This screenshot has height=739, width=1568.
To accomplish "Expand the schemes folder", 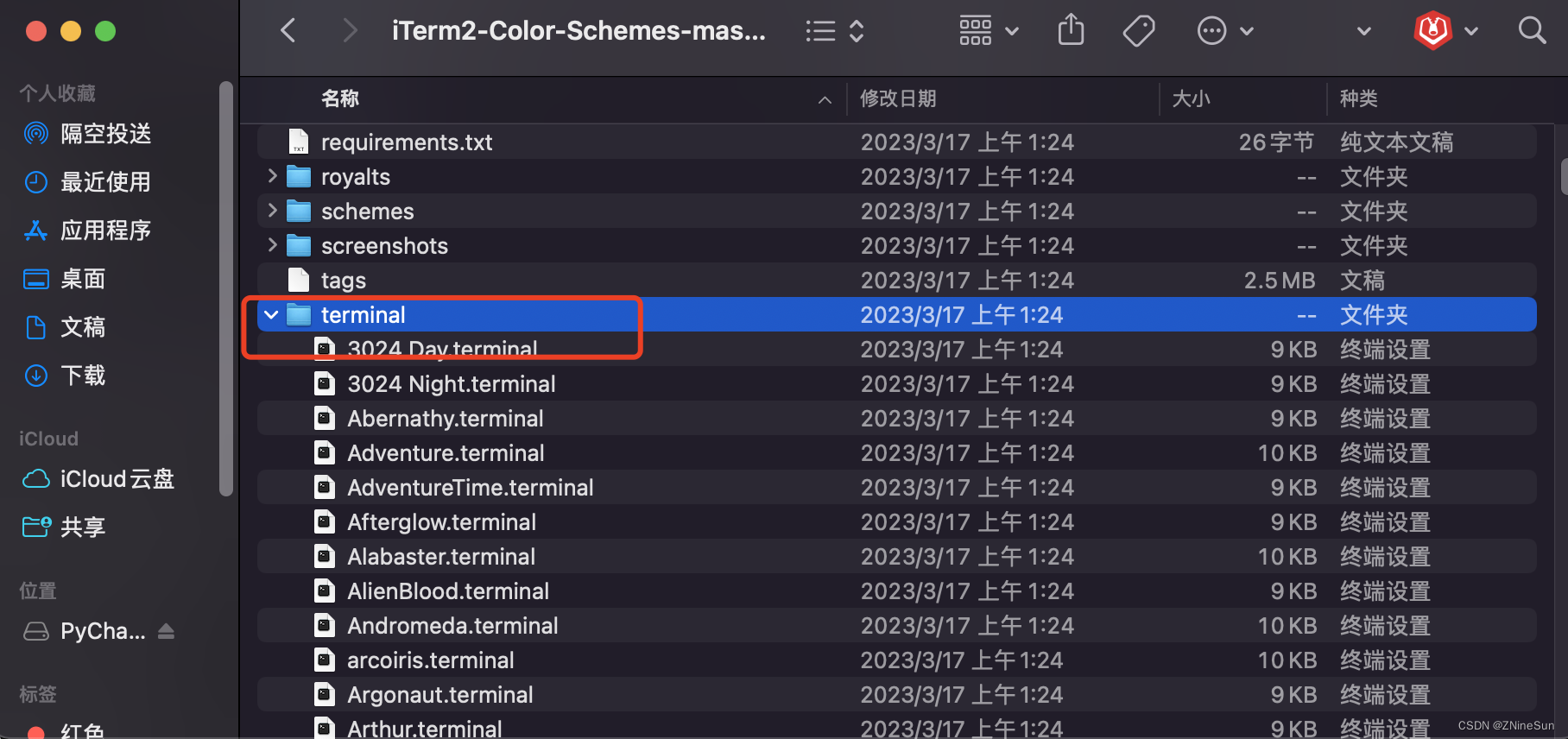I will pos(272,211).
